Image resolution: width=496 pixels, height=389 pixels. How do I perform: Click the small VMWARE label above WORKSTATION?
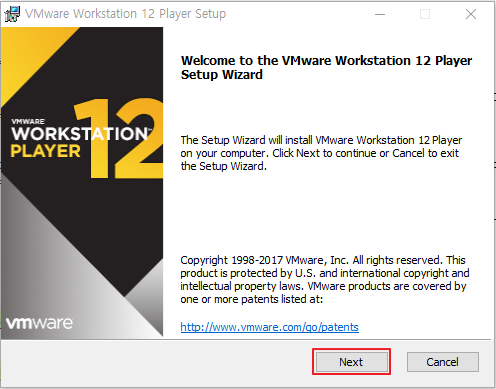coord(28,122)
